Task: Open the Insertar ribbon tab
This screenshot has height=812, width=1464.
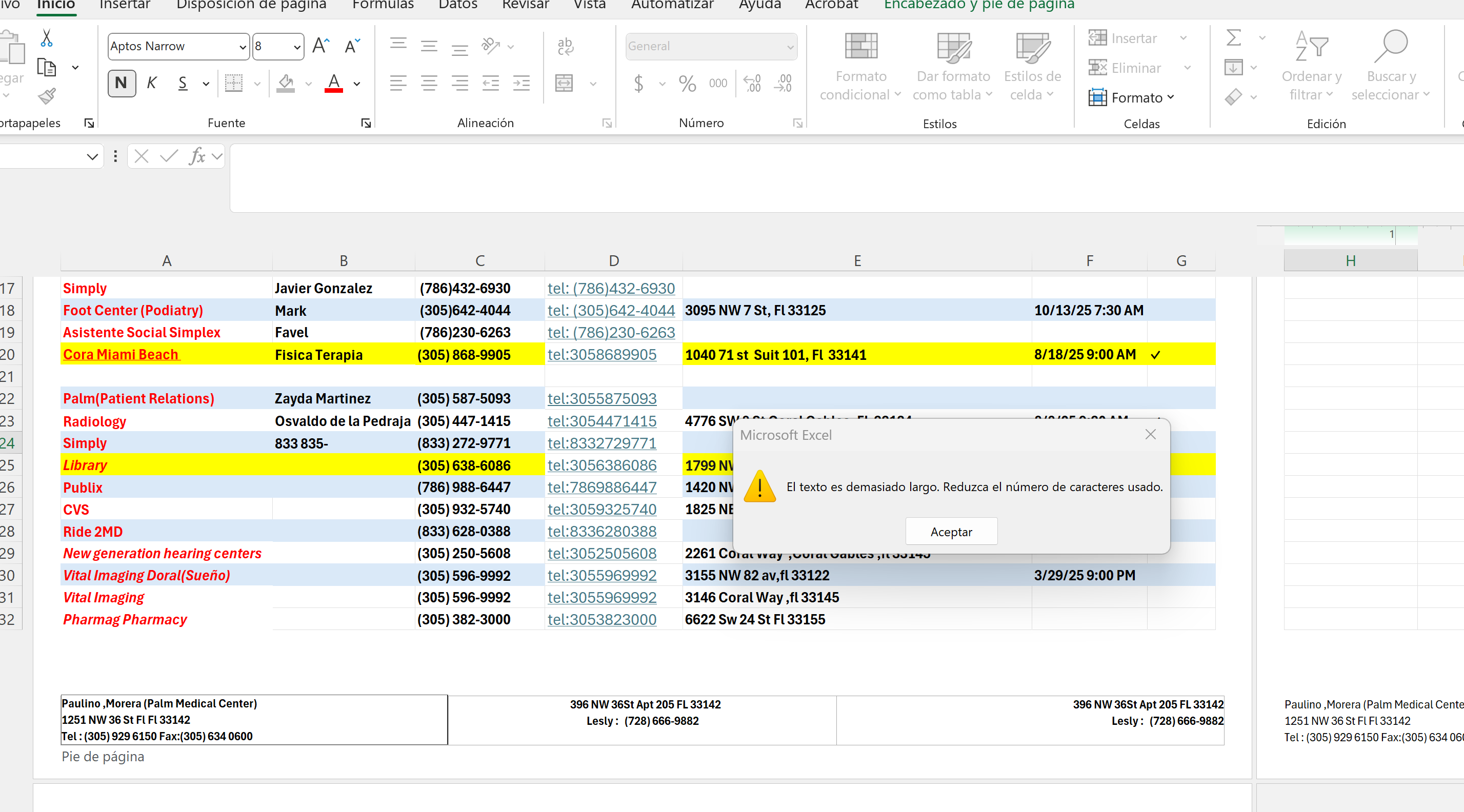Action: [x=125, y=5]
